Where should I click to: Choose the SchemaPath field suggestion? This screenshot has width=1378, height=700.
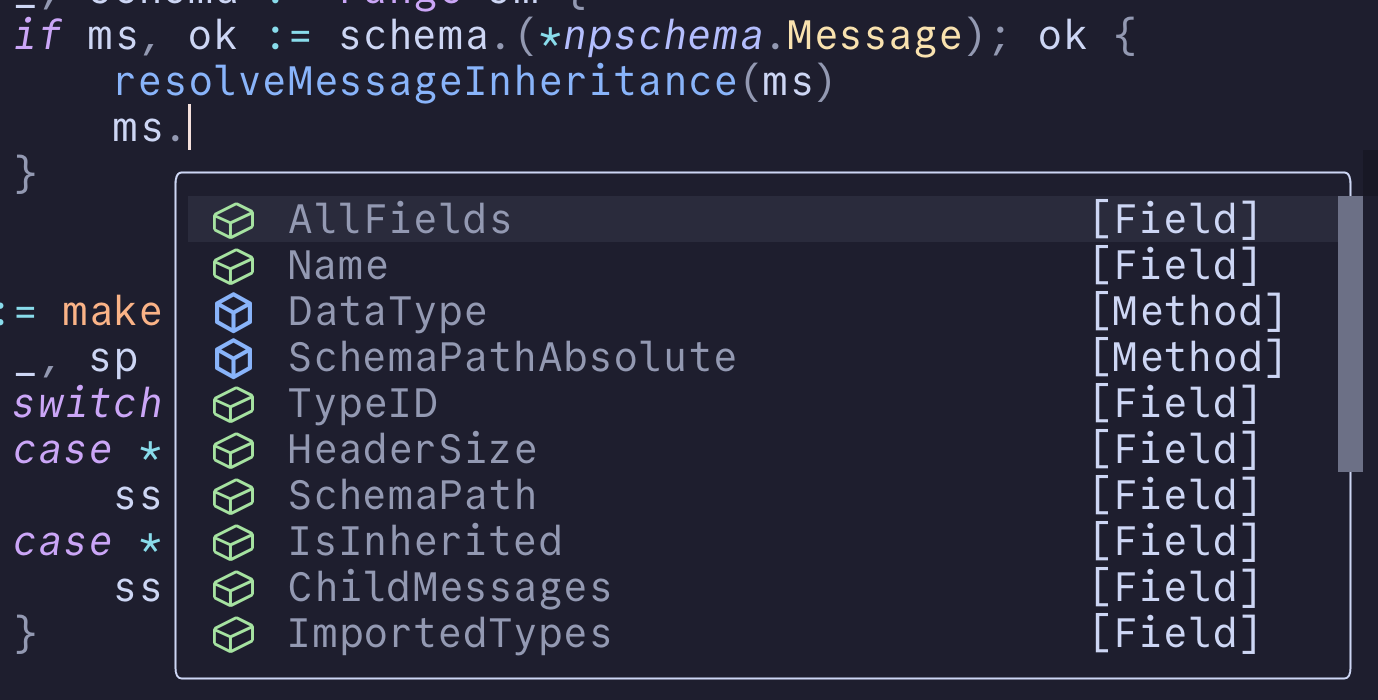412,496
